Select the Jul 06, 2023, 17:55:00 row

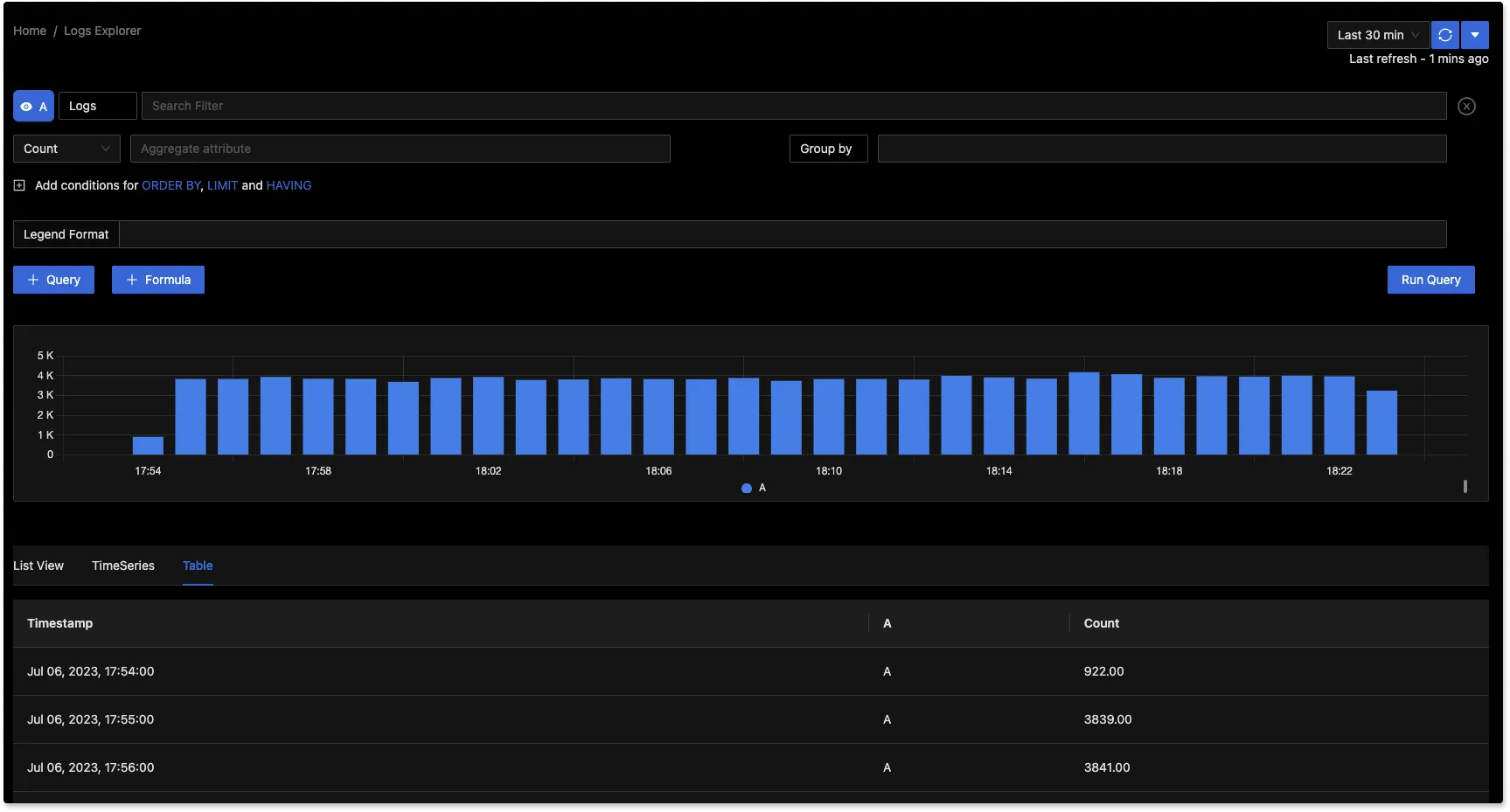751,719
